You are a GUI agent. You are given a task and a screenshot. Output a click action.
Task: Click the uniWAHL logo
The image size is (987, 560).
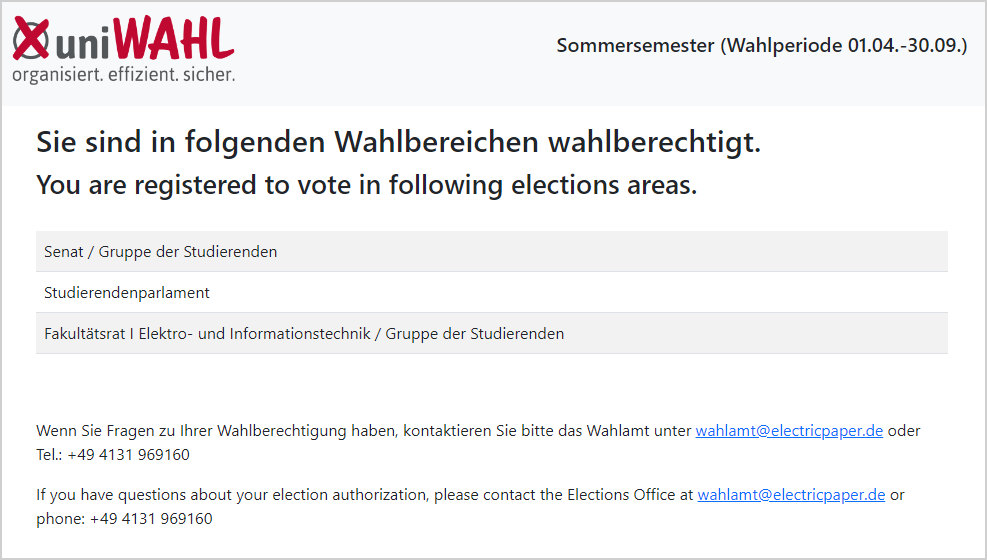[x=123, y=50]
